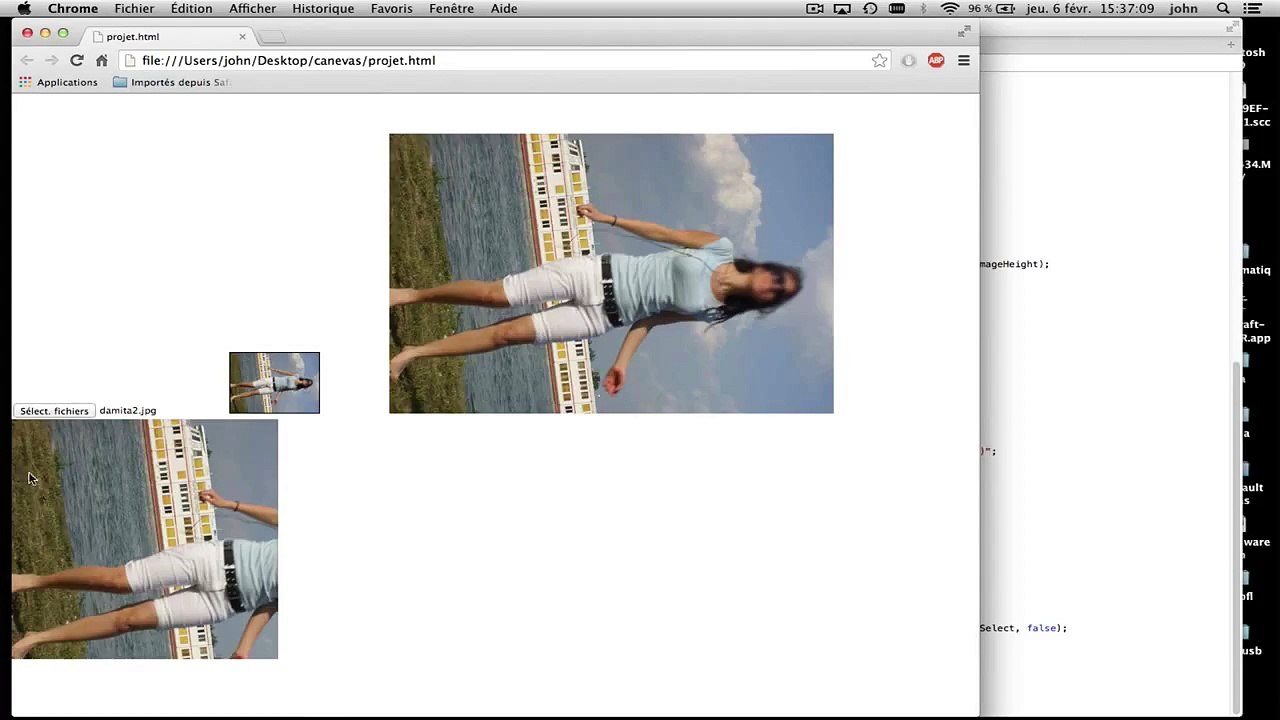The height and width of the screenshot is (720, 1280).
Task: Select the projet.html tab
Action: (x=168, y=37)
